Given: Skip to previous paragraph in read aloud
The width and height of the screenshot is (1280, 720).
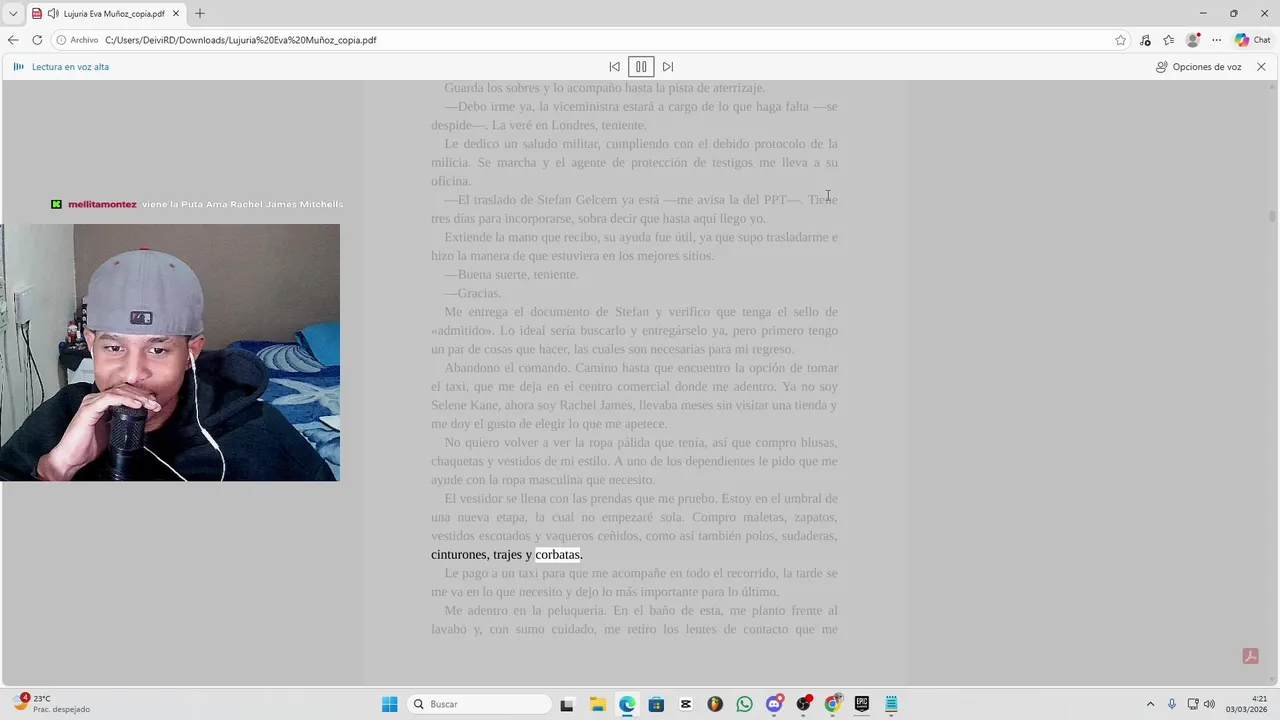Looking at the screenshot, I should tap(614, 67).
